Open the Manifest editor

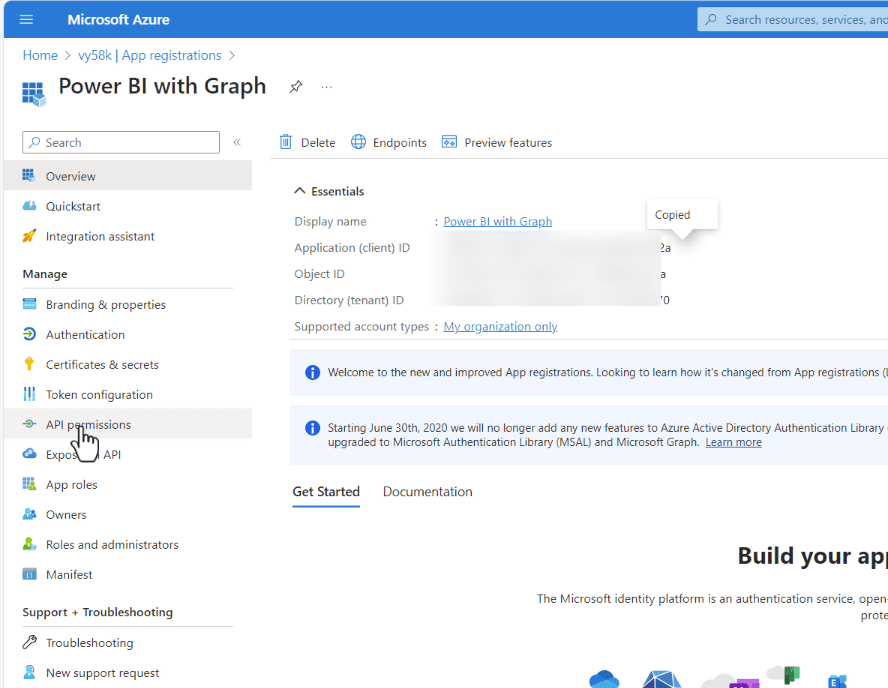[x=127, y=574]
